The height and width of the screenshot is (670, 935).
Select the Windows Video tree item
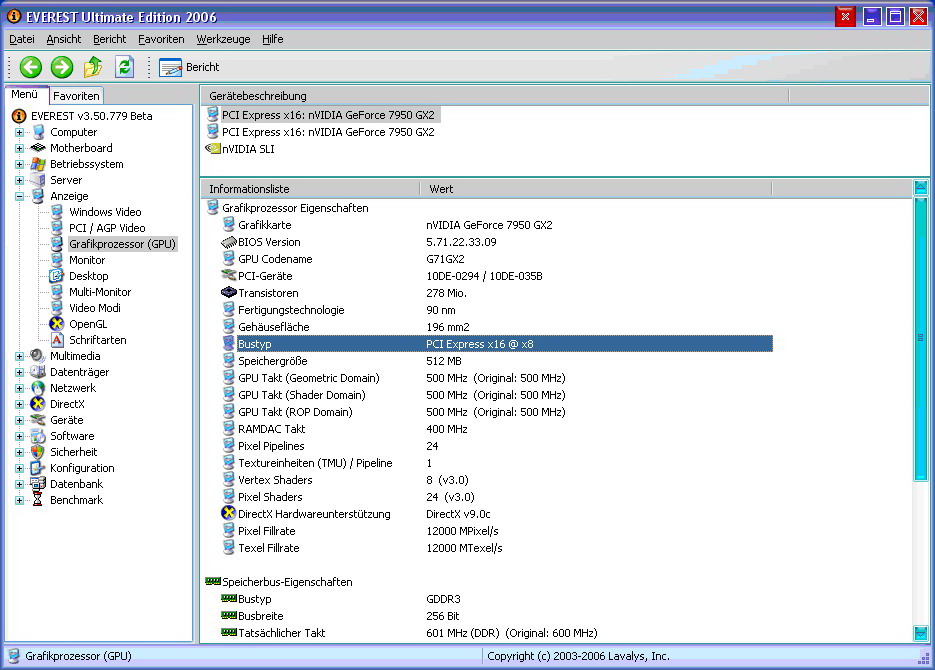point(105,212)
